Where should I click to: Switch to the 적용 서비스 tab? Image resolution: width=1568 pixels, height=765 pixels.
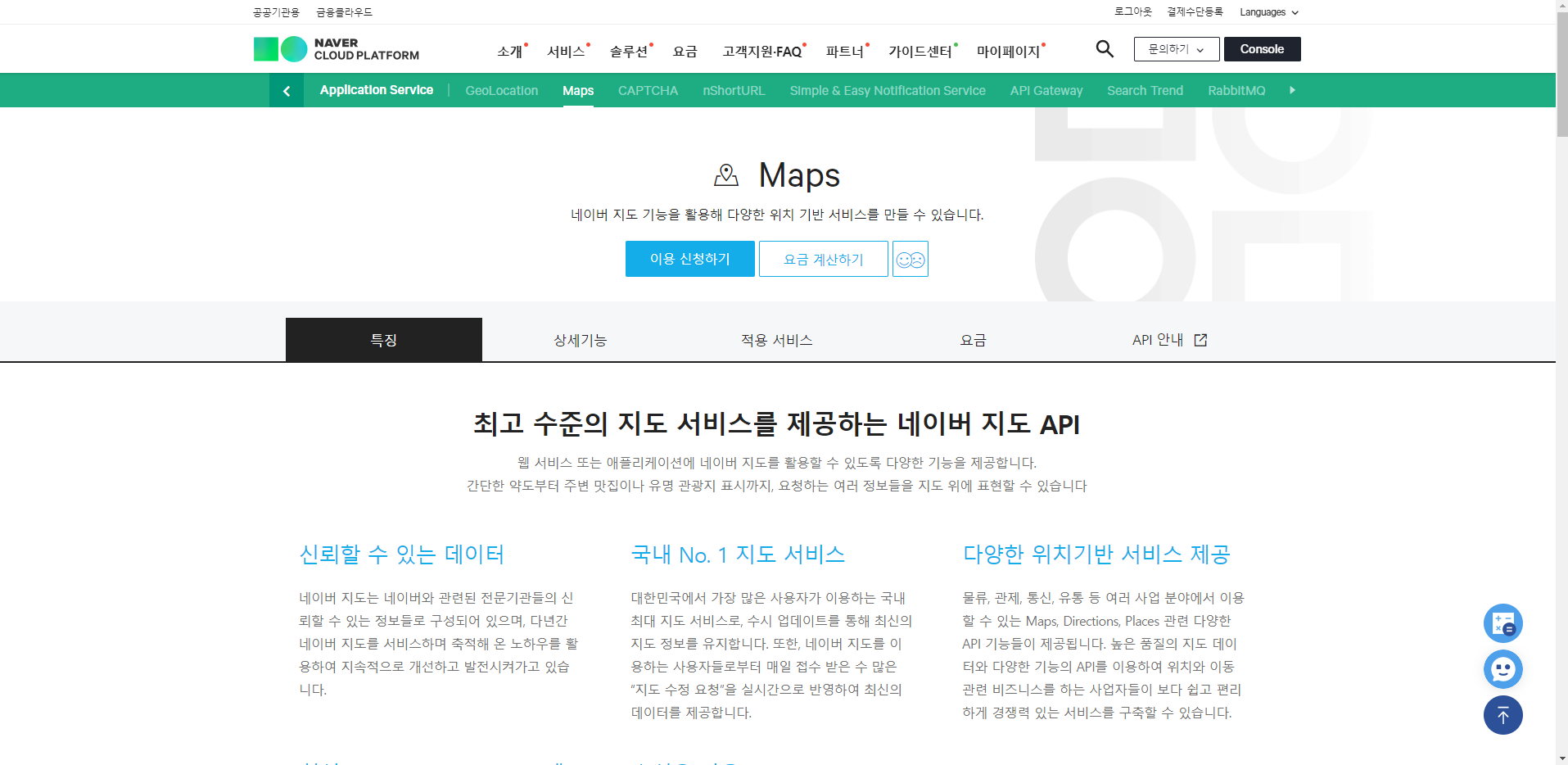pos(777,340)
